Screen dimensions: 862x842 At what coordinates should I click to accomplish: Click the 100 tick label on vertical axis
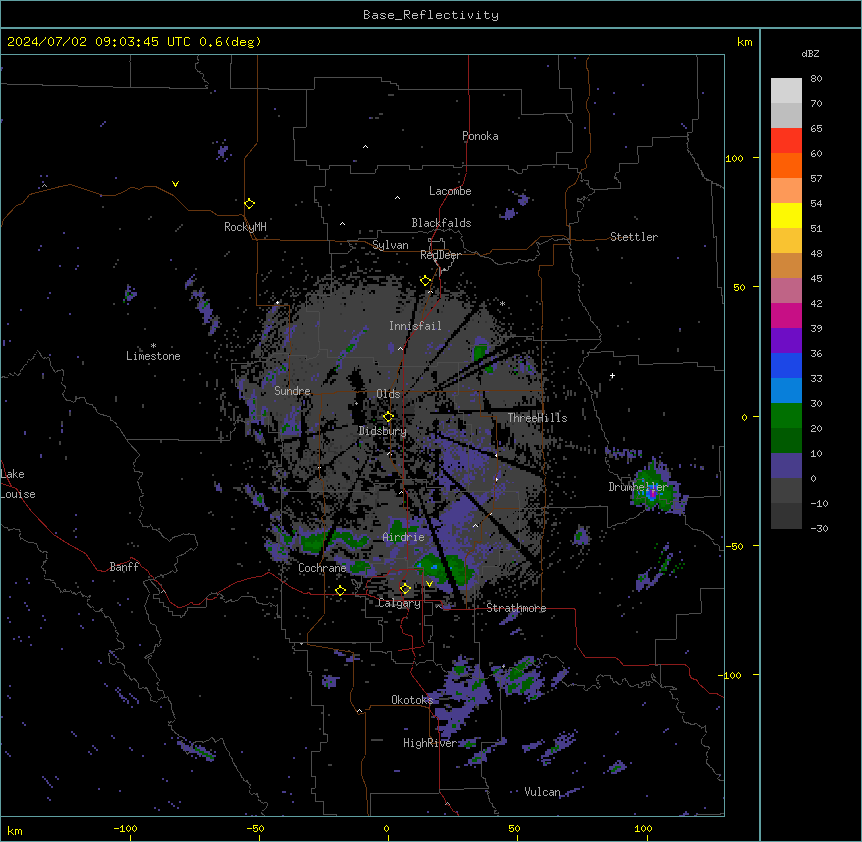(734, 158)
